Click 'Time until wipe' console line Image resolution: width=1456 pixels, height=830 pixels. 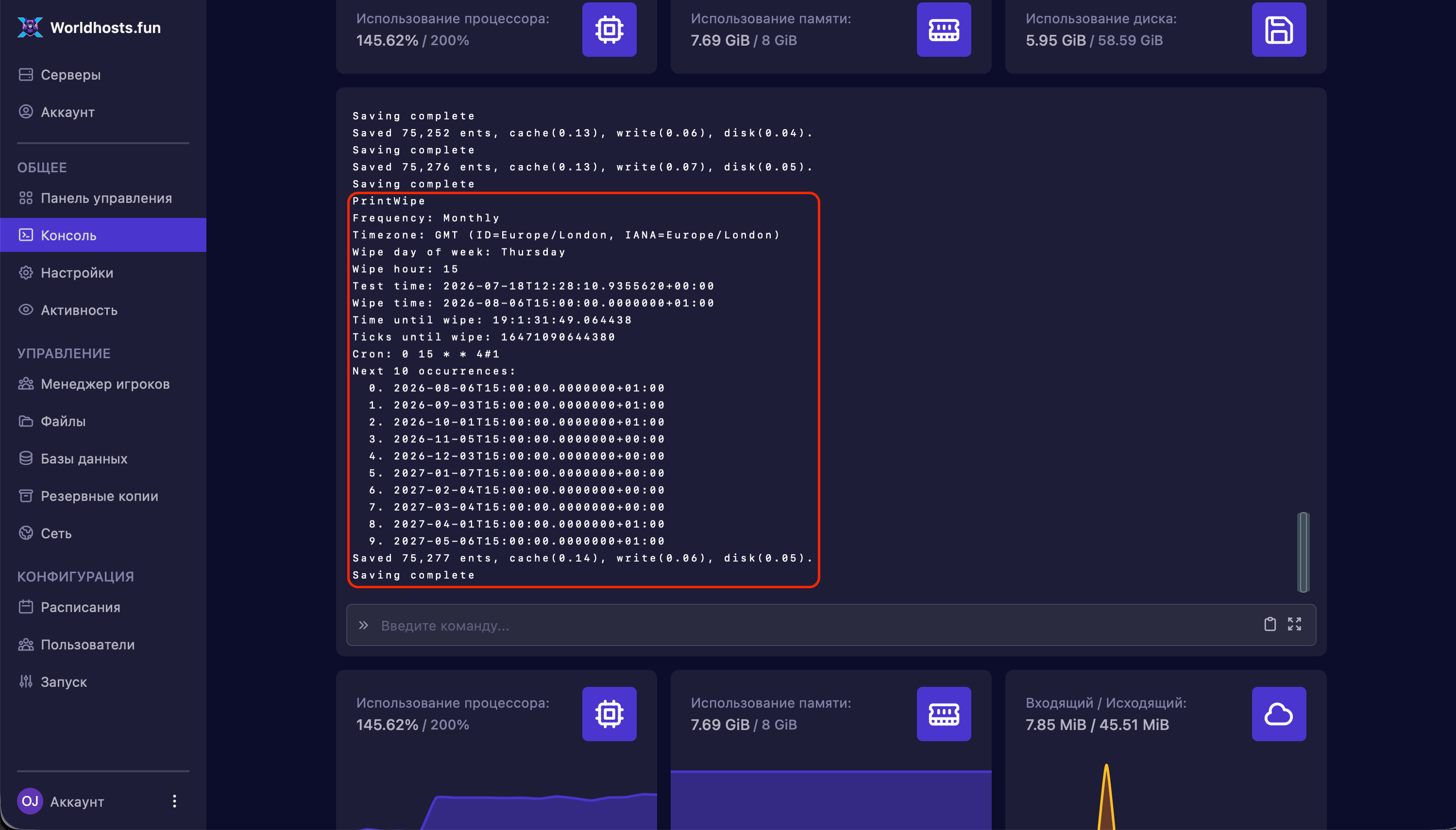coord(492,320)
